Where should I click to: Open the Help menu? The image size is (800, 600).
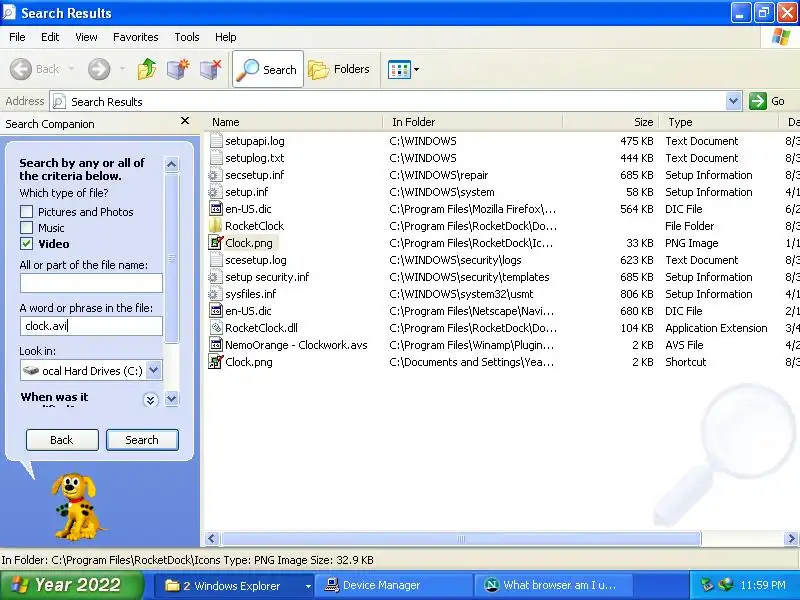[226, 37]
